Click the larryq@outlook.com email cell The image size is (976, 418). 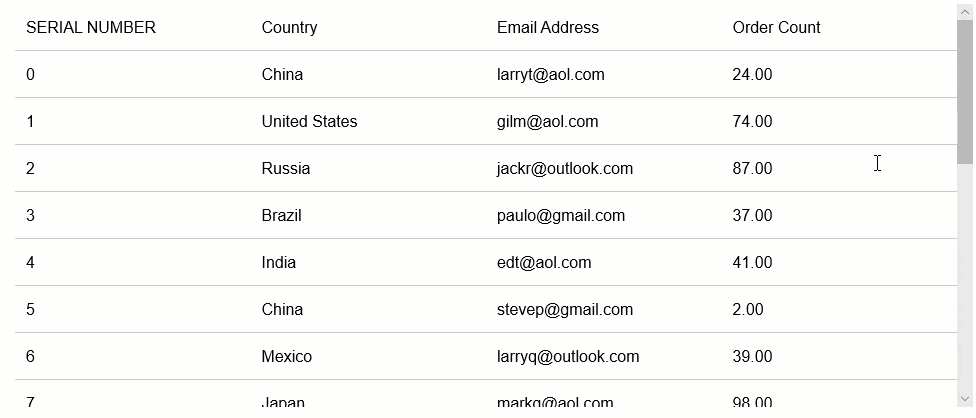coord(567,357)
